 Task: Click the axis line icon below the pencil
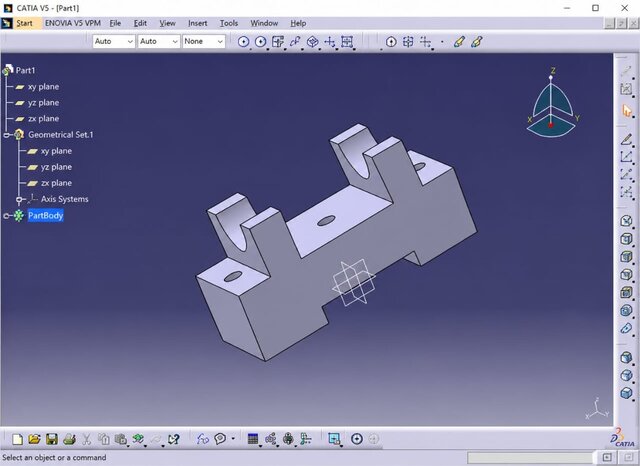(x=627, y=157)
